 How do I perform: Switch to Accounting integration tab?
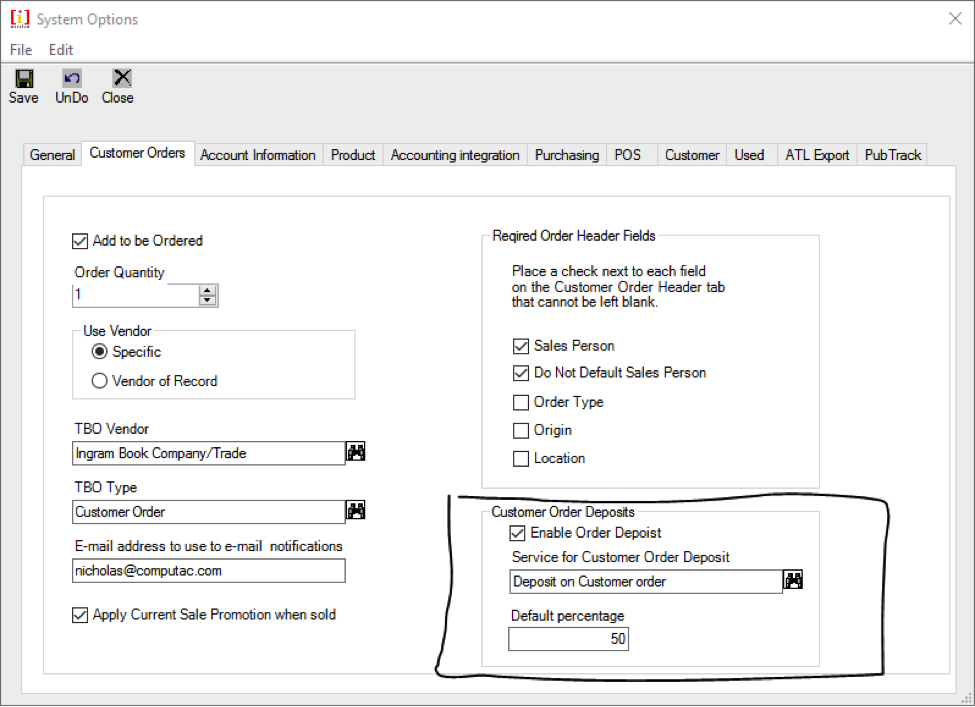[x=455, y=155]
